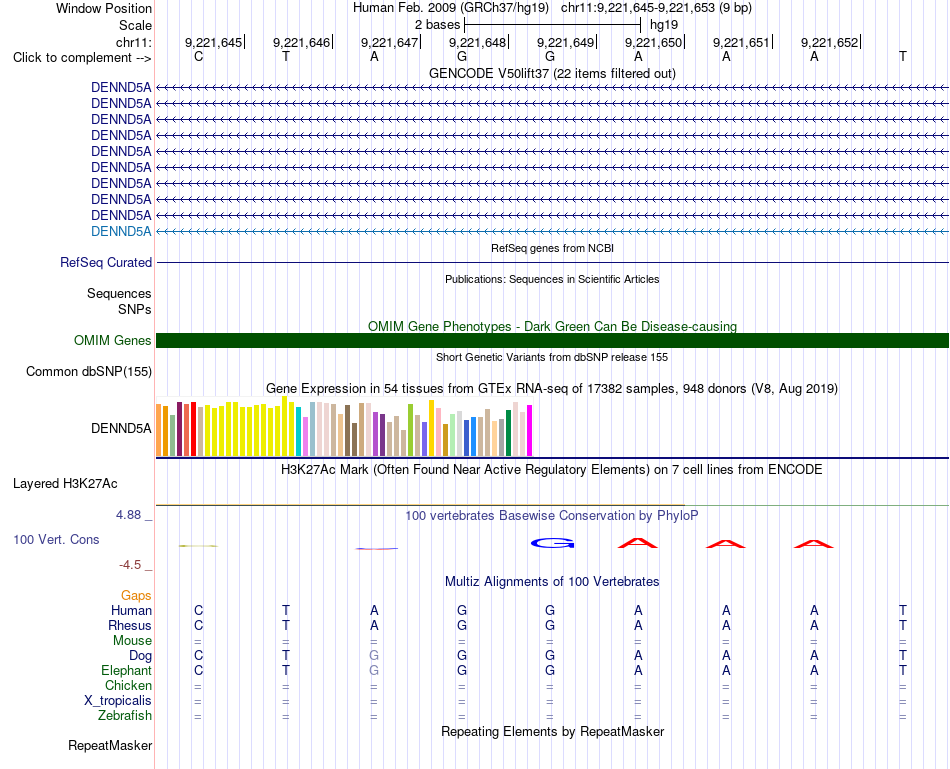Click the 'Click to complement -->' label
The image size is (950, 769).
pyautogui.click(x=82, y=58)
